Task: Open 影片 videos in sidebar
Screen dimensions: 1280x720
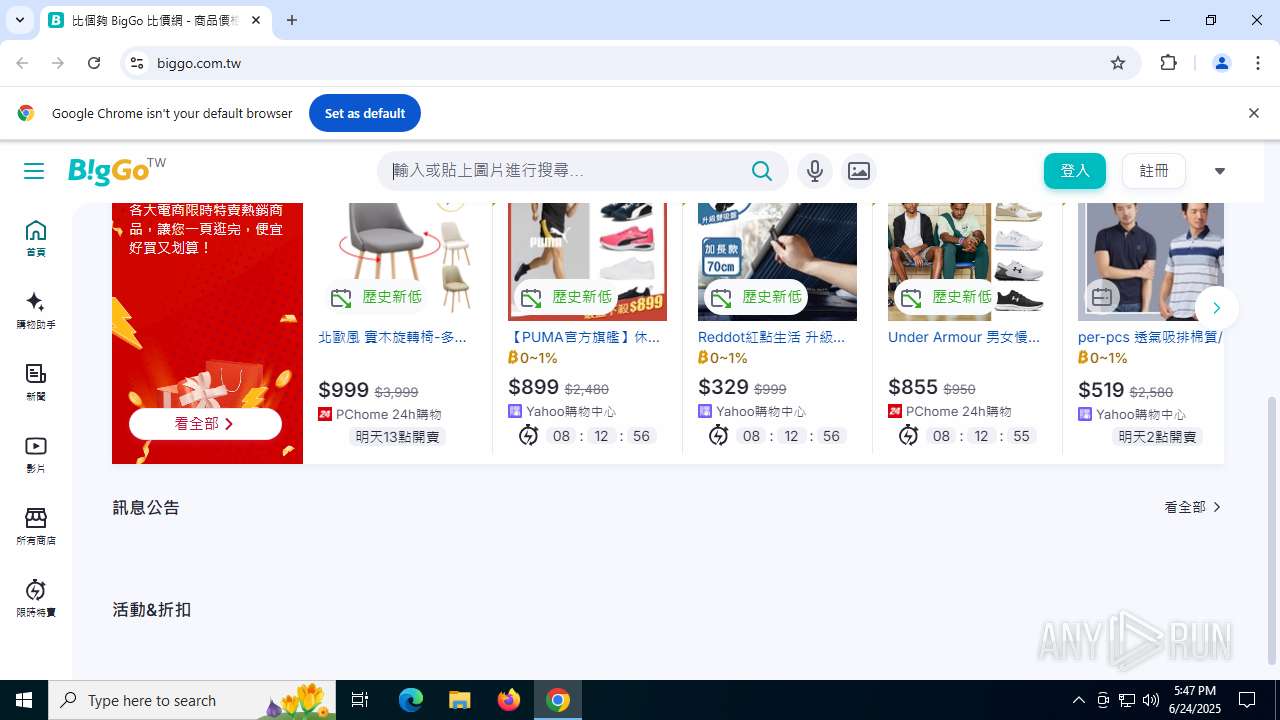Action: coord(36,455)
